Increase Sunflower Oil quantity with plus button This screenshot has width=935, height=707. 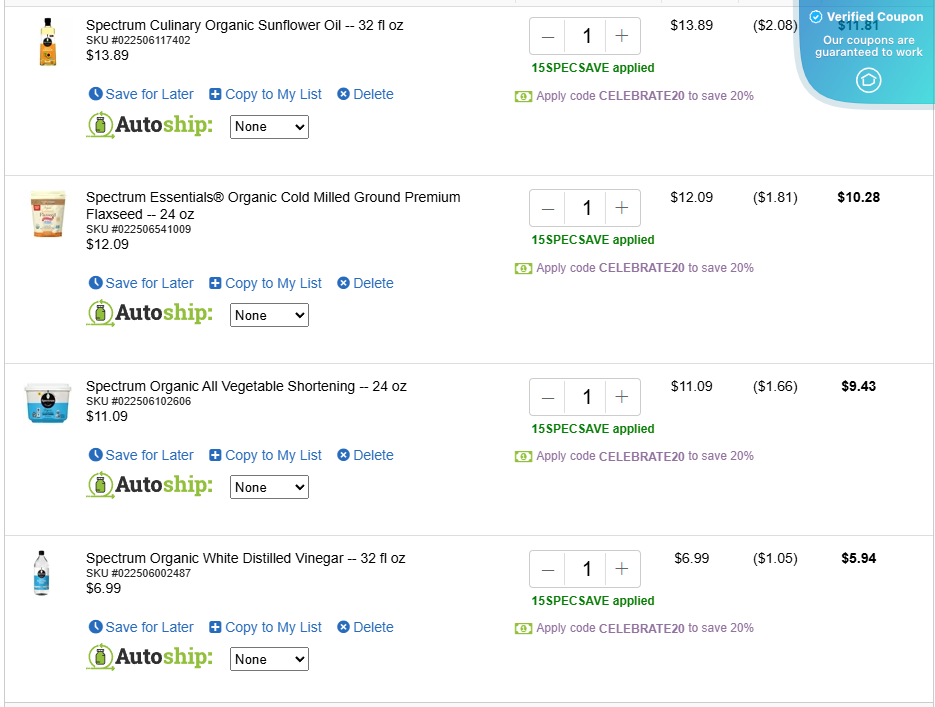622,36
